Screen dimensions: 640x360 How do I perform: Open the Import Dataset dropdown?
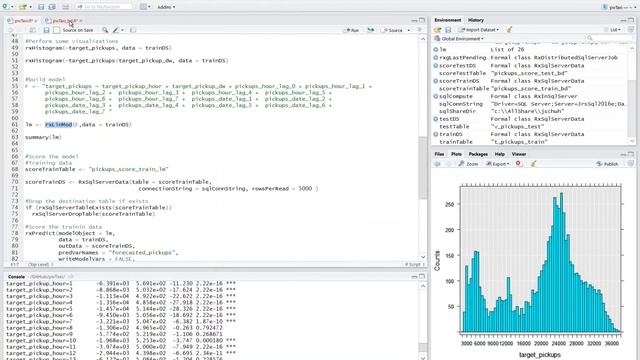pyautogui.click(x=479, y=30)
